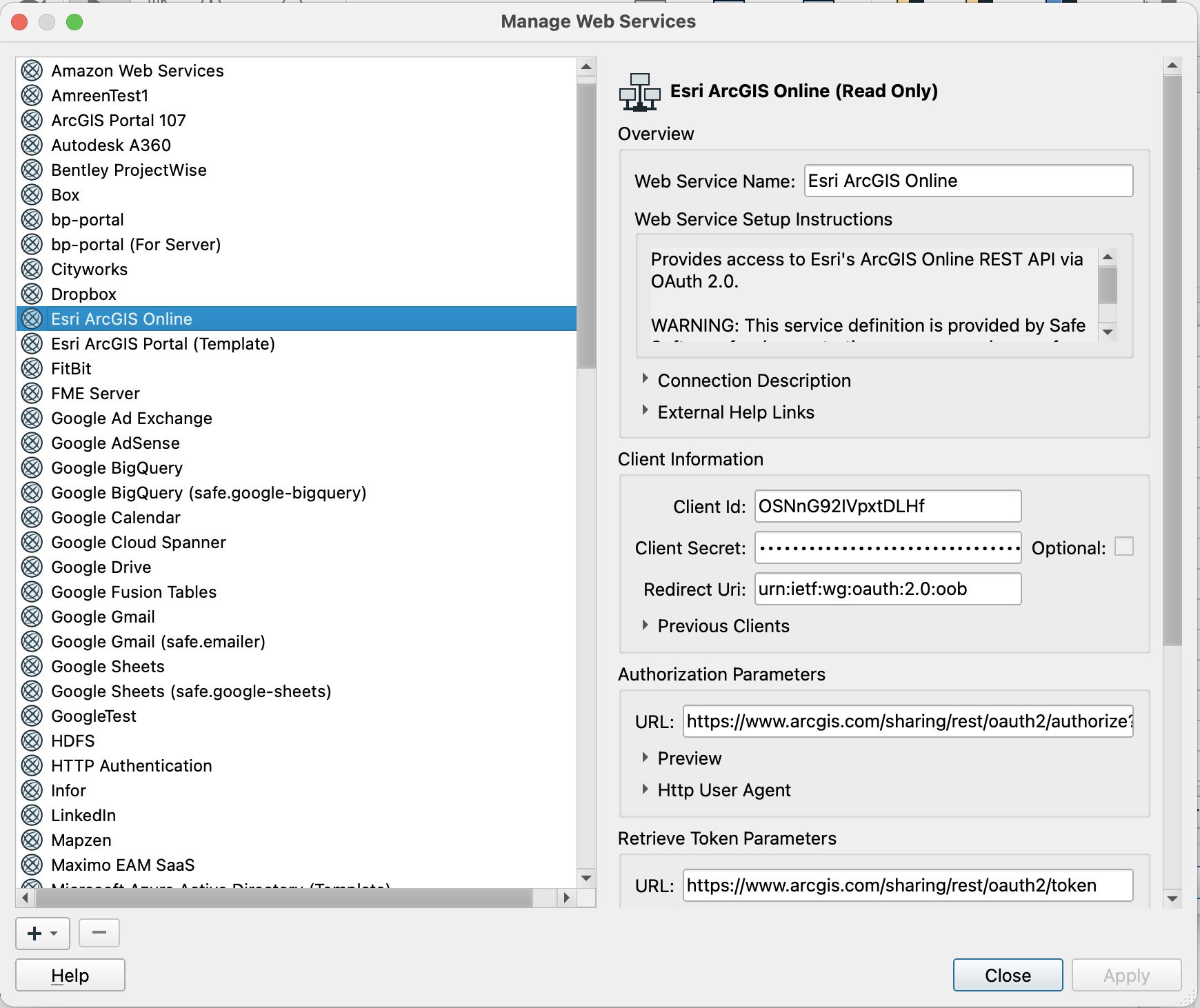
Task: Expand the Http User Agent section
Action: coord(645,789)
